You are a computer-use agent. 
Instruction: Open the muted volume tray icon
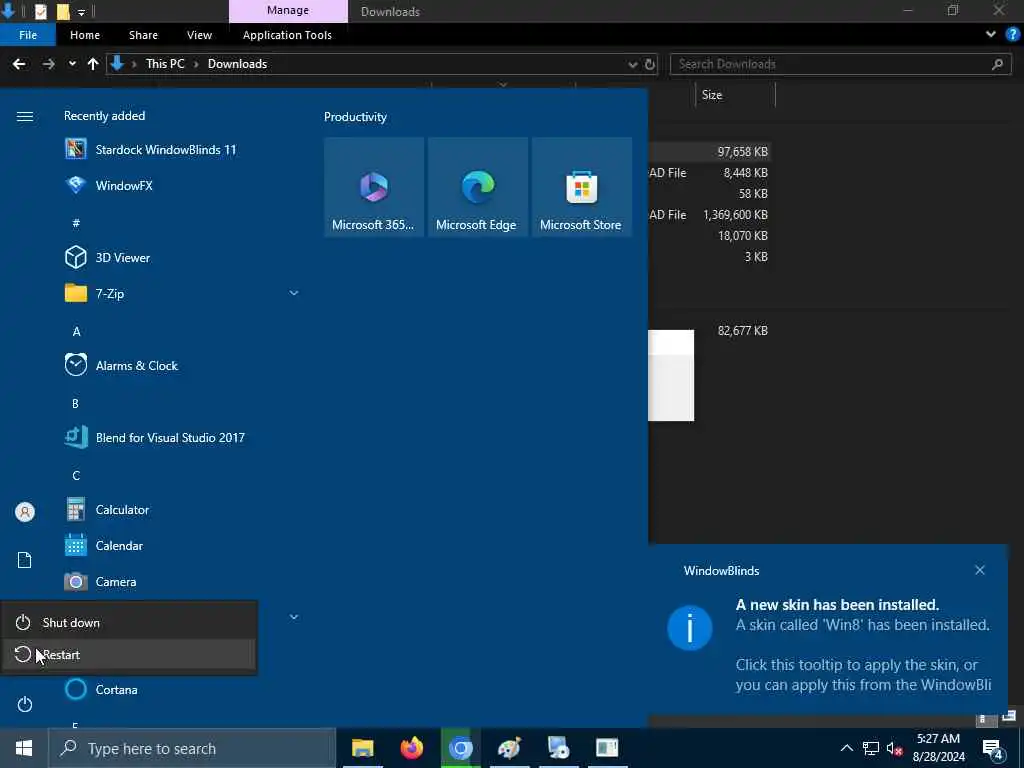coord(894,748)
